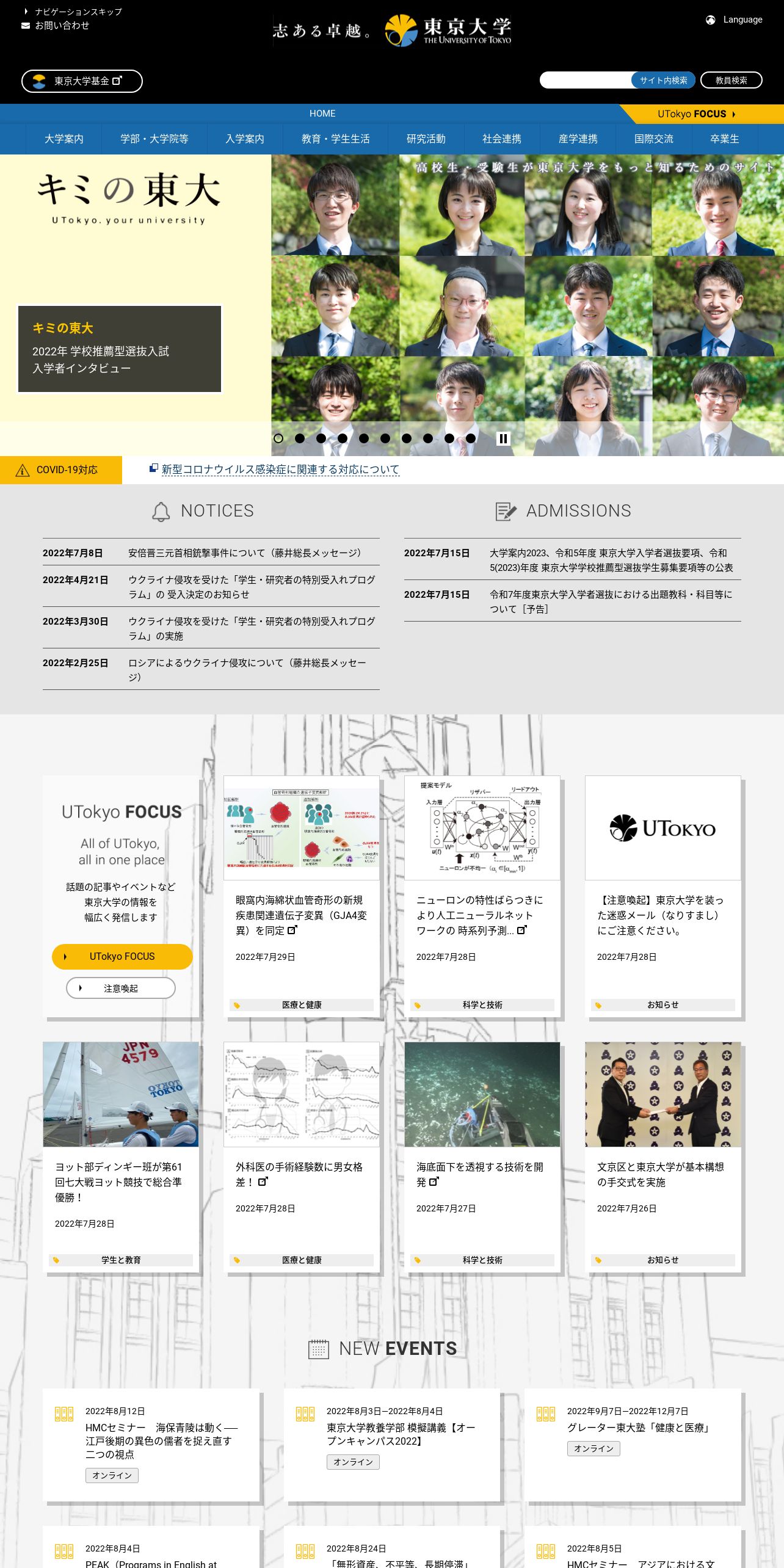Click event icon for 教養学部 模擬講義
The image size is (784, 1568).
pos(305,1414)
